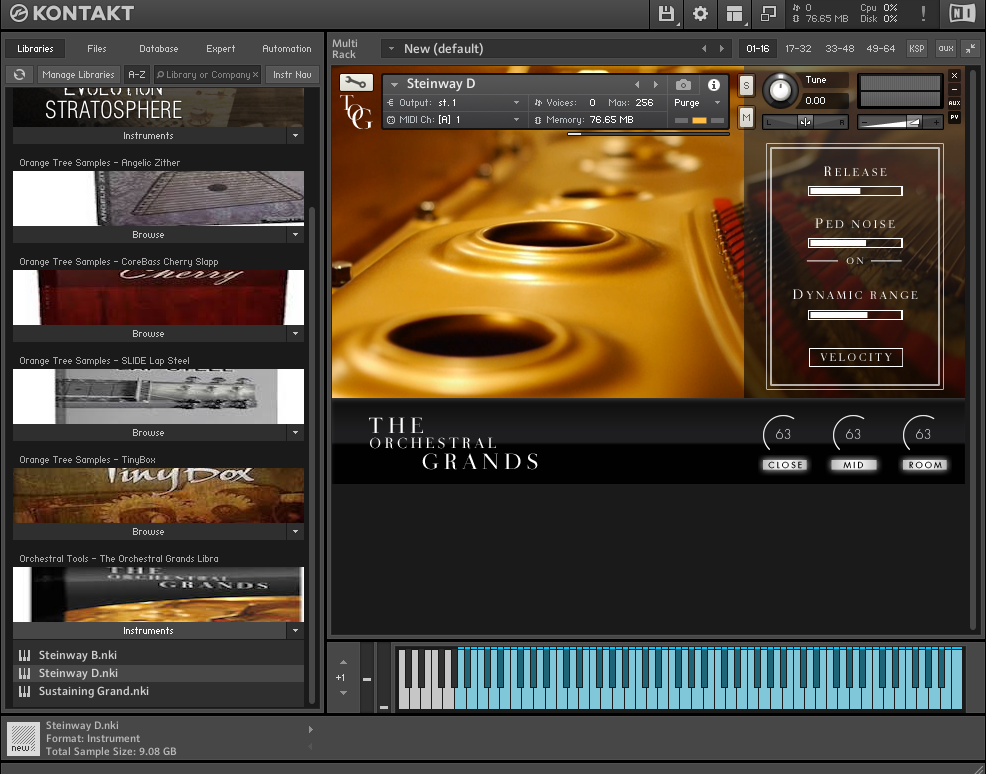Click the refresh libraries icon
This screenshot has height=774, width=986.
19,74
